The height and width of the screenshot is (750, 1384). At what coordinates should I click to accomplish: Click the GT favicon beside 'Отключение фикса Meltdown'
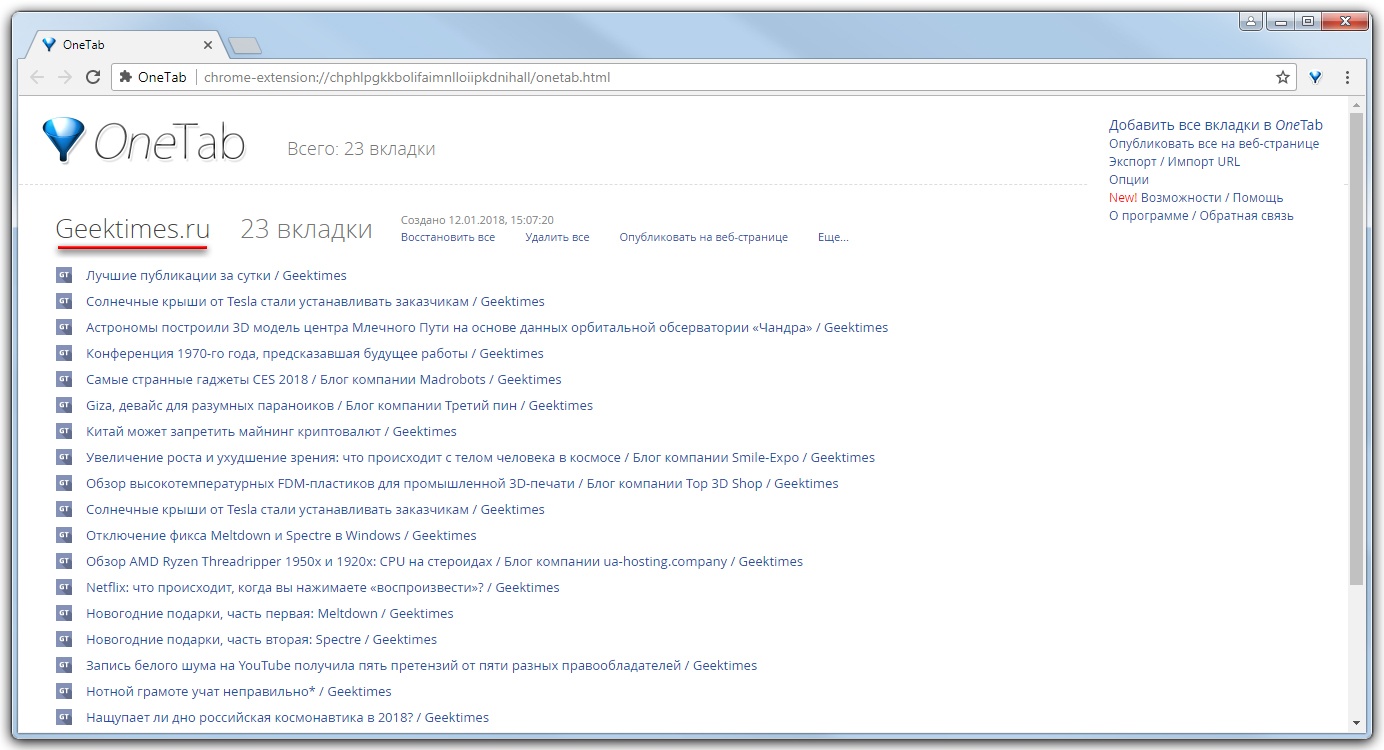click(x=64, y=535)
